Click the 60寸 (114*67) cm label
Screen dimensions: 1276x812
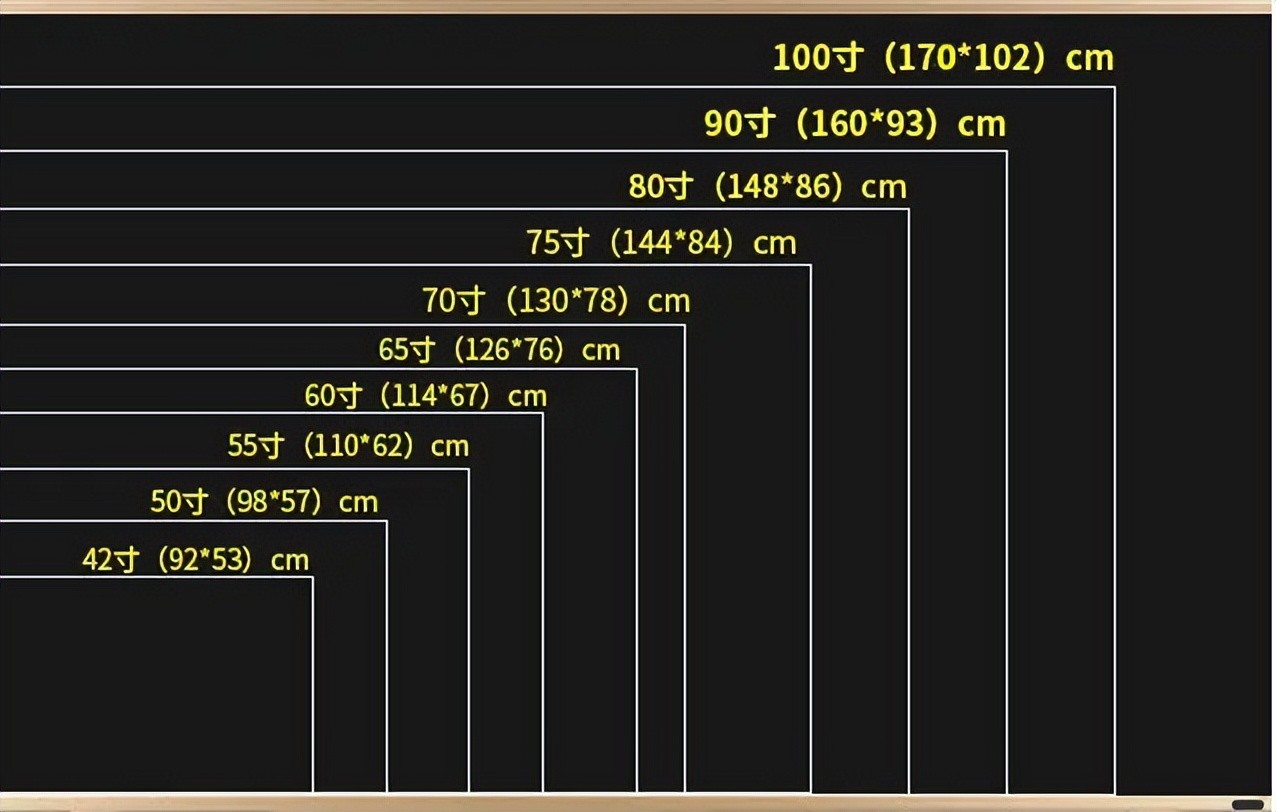click(x=425, y=396)
